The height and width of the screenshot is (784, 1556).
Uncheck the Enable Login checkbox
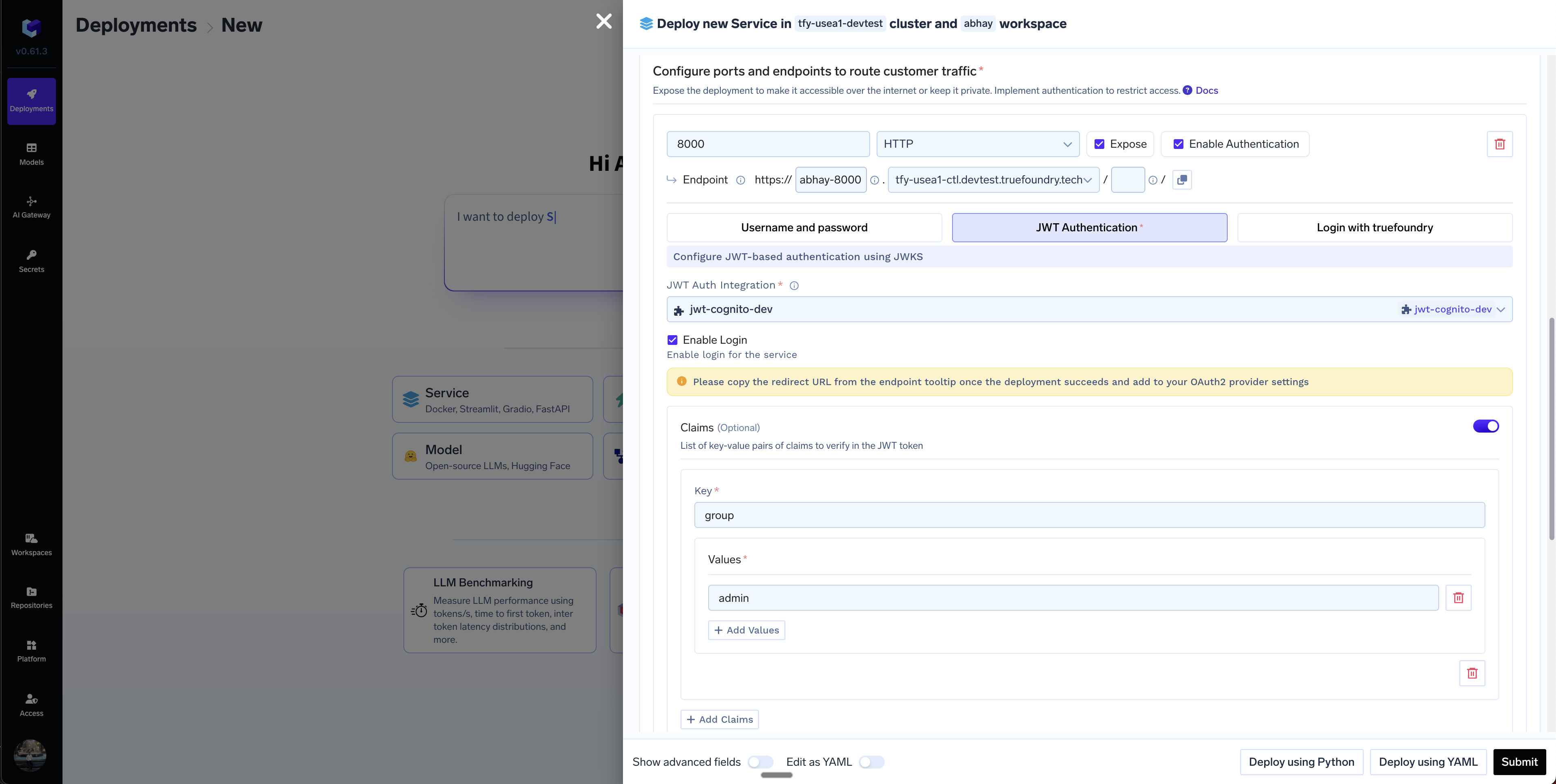pyautogui.click(x=672, y=340)
